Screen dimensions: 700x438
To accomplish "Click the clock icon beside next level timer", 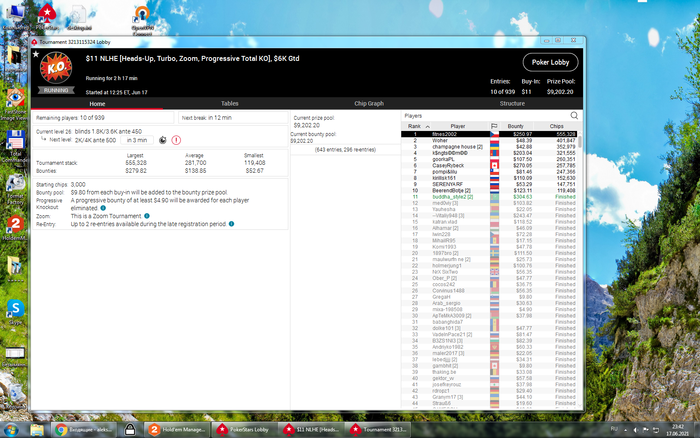I will [162, 140].
